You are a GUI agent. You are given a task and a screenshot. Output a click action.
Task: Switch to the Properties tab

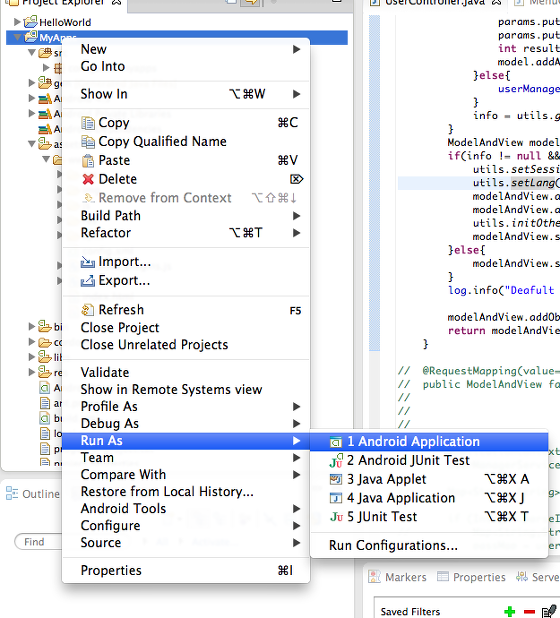(471, 577)
